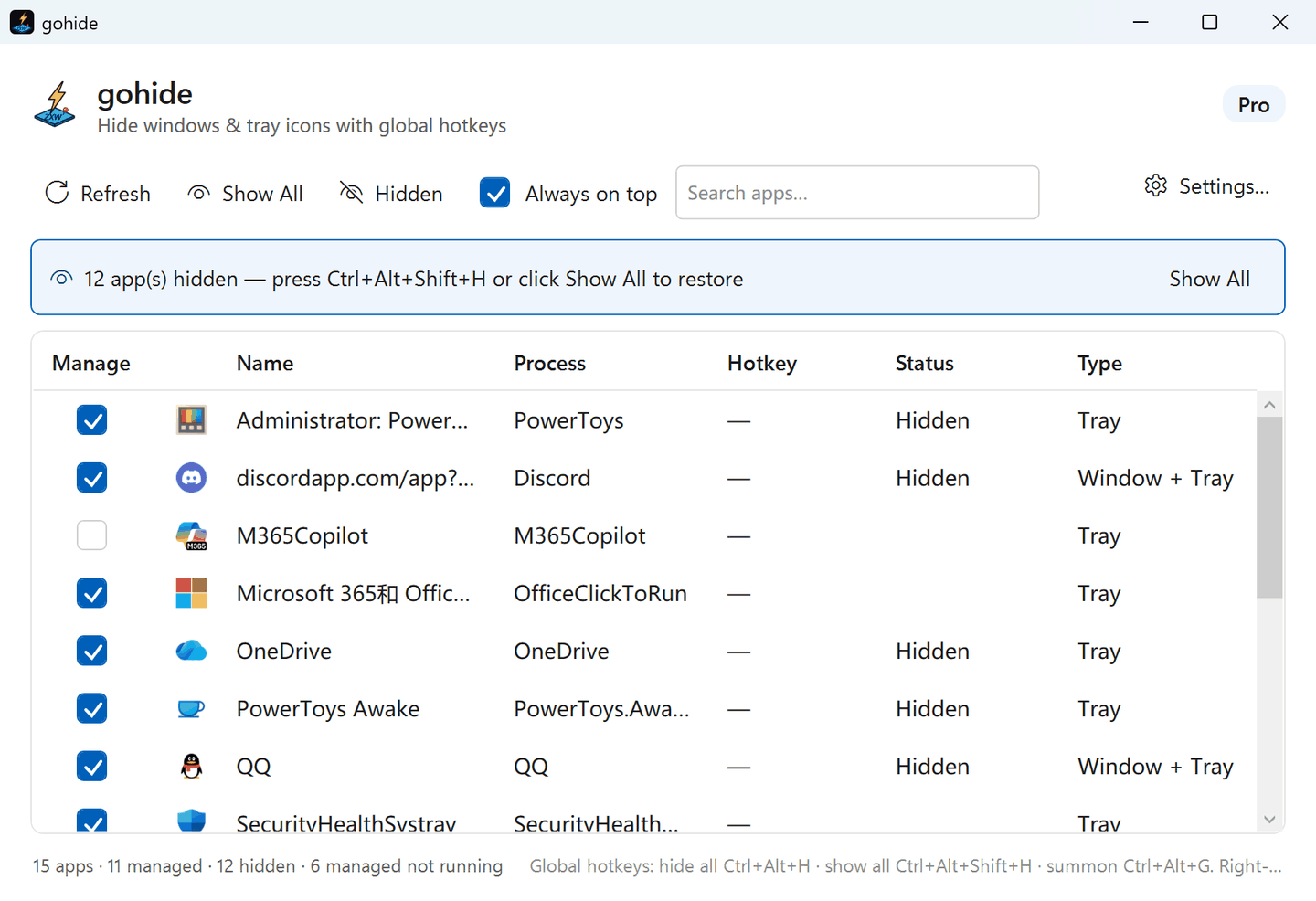The height and width of the screenshot is (901, 1316).
Task: Click Show All text in the toolbar
Action: [x=262, y=194]
